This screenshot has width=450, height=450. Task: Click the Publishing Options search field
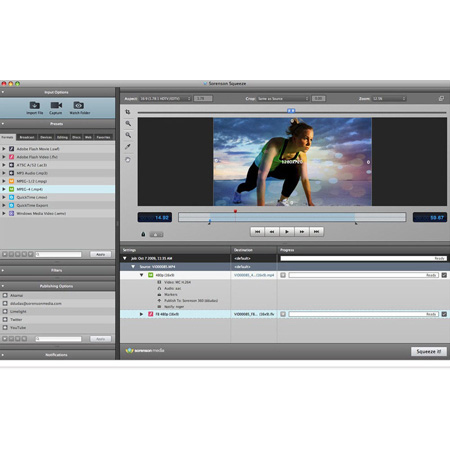[x=58, y=339]
